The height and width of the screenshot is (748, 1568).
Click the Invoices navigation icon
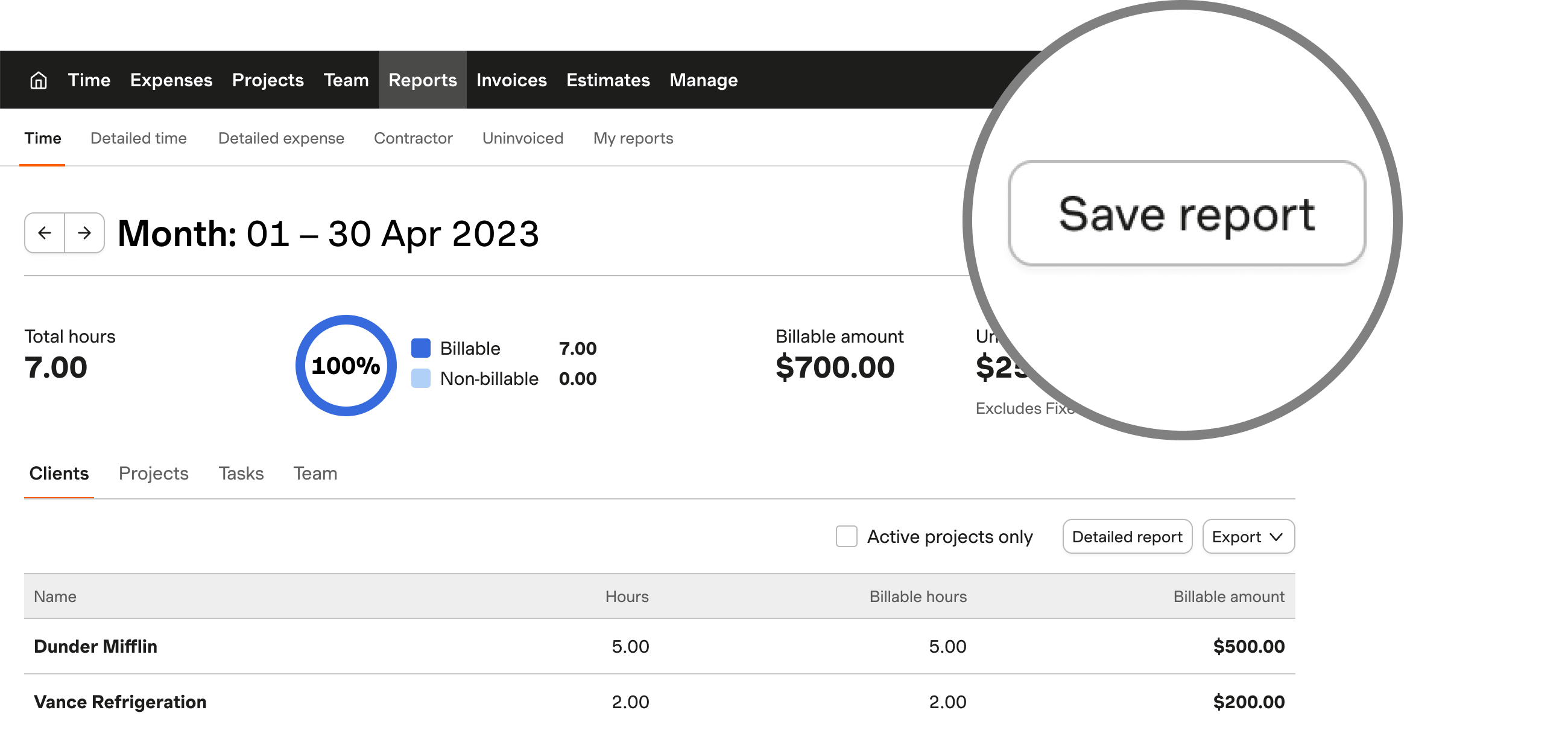512,80
